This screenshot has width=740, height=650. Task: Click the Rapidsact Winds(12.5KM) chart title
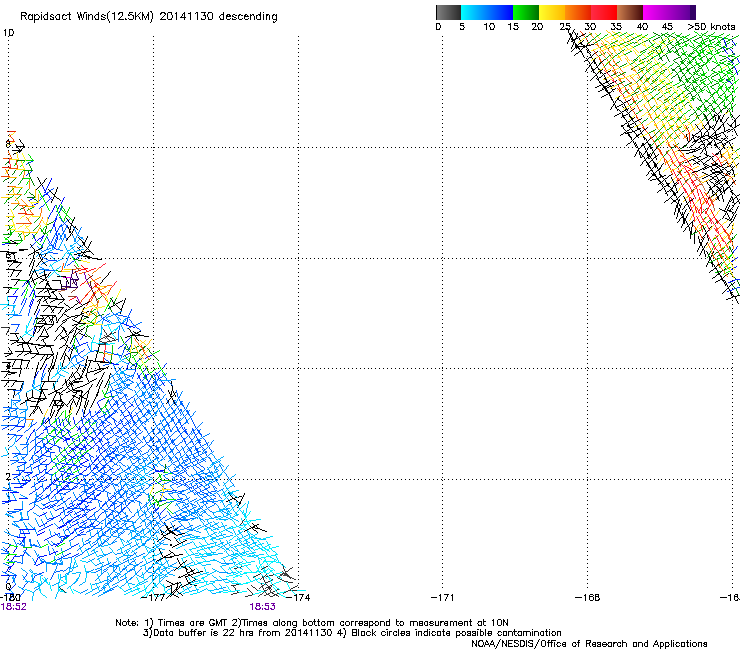pyautogui.click(x=149, y=17)
